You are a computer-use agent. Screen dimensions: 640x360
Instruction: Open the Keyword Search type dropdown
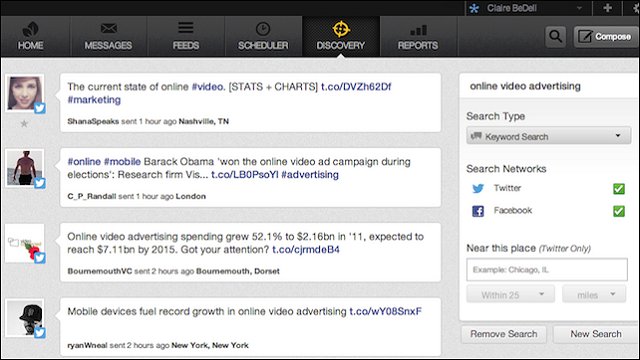(548, 136)
